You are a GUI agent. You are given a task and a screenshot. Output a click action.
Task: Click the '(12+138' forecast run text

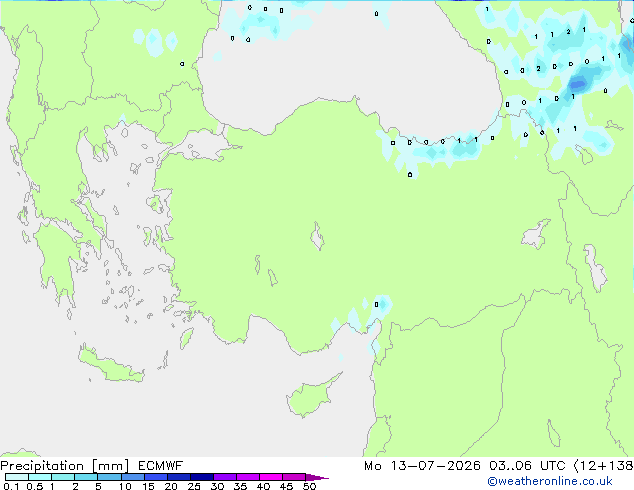pos(603,466)
